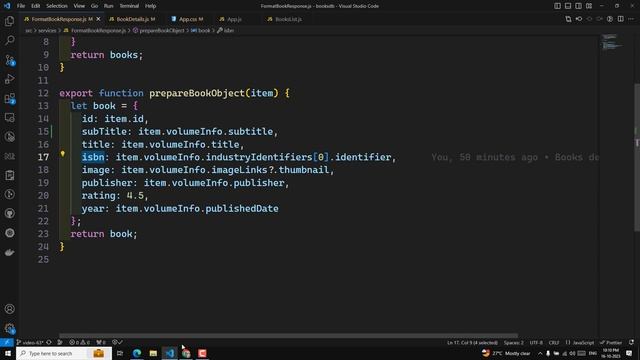The height and width of the screenshot is (360, 640).
Task: Toggle the primary side bar layout icon
Action: pos(557,6)
